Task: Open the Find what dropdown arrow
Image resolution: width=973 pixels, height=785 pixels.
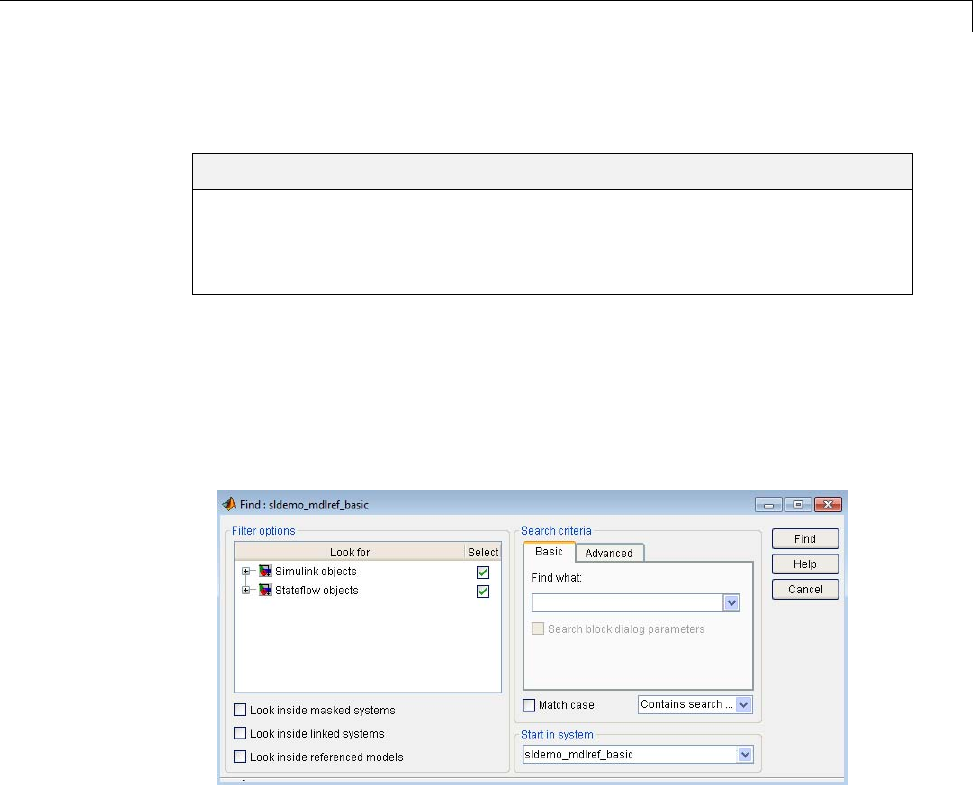Action: [732, 603]
